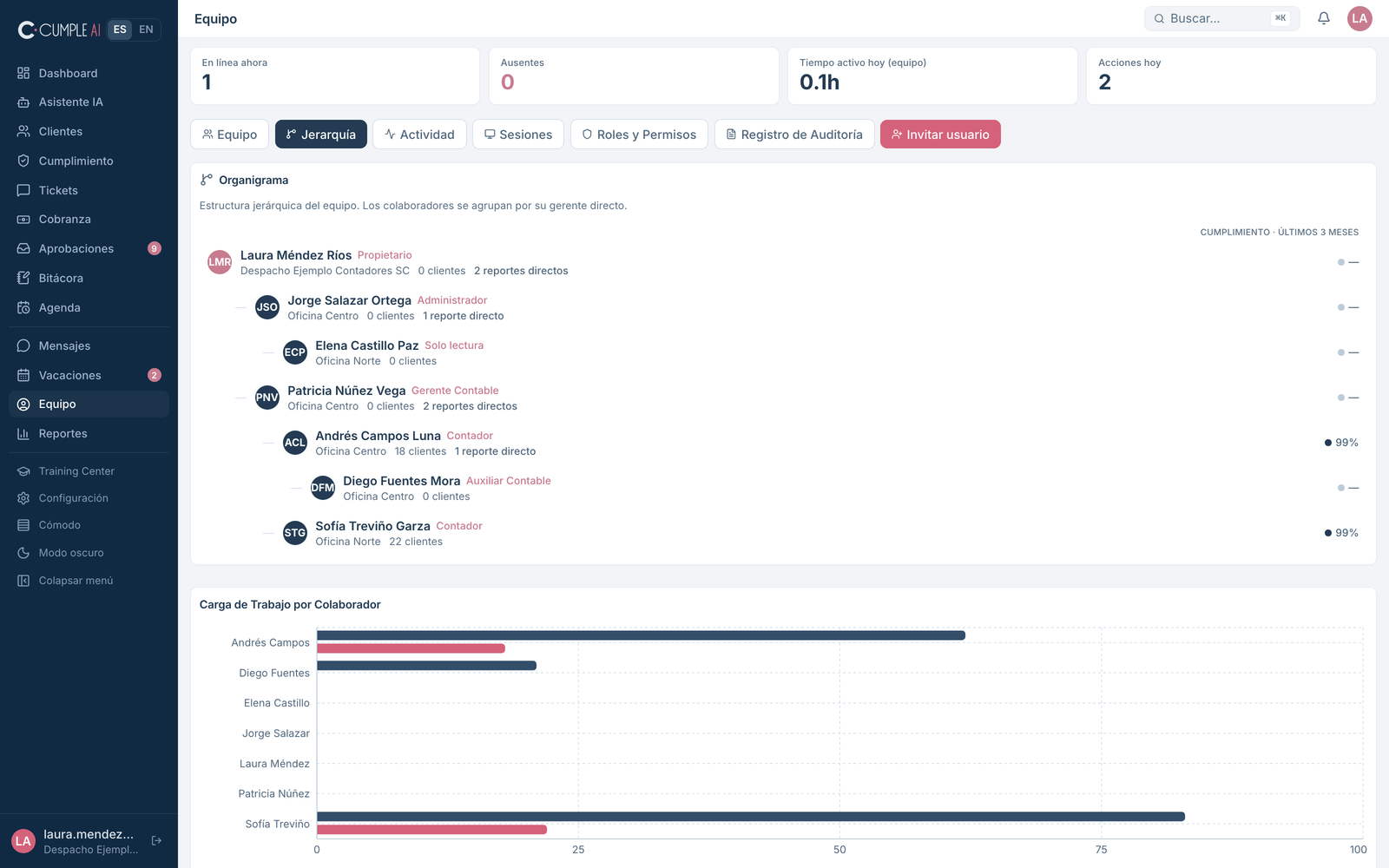Switch to the Equipo tab
Viewport: 1389px width, 868px height.
230,135
